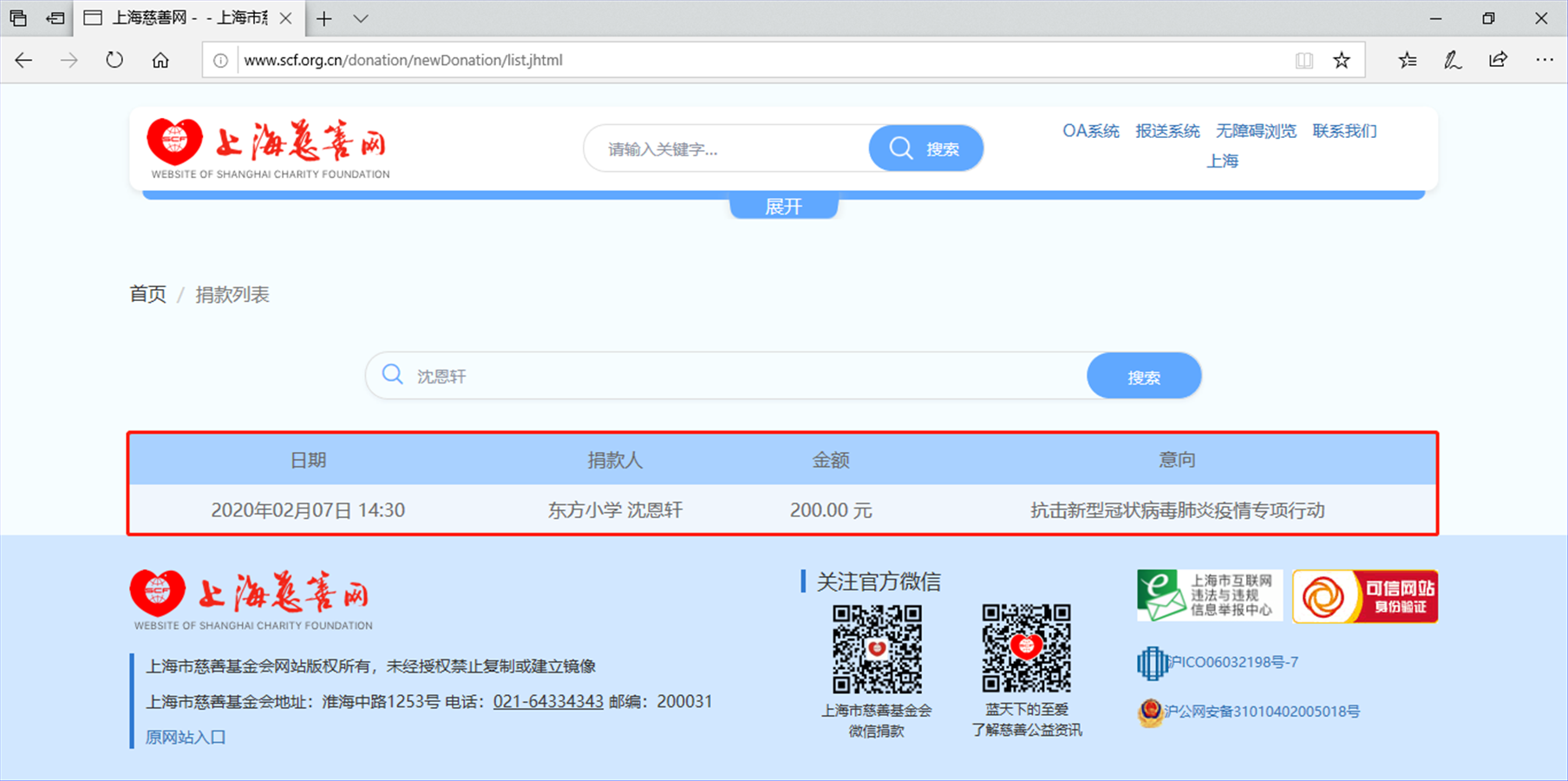The width and height of the screenshot is (1568, 781).
Task: Click the site information icon in address bar
Action: pos(221,60)
